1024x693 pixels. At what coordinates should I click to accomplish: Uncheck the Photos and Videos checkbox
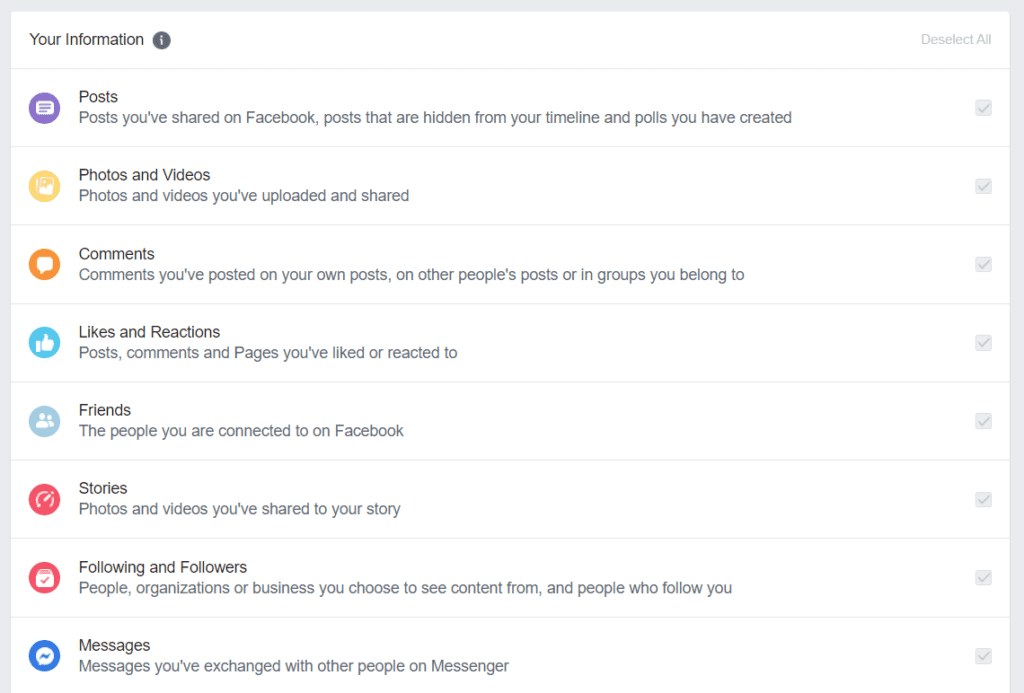pyautogui.click(x=984, y=186)
